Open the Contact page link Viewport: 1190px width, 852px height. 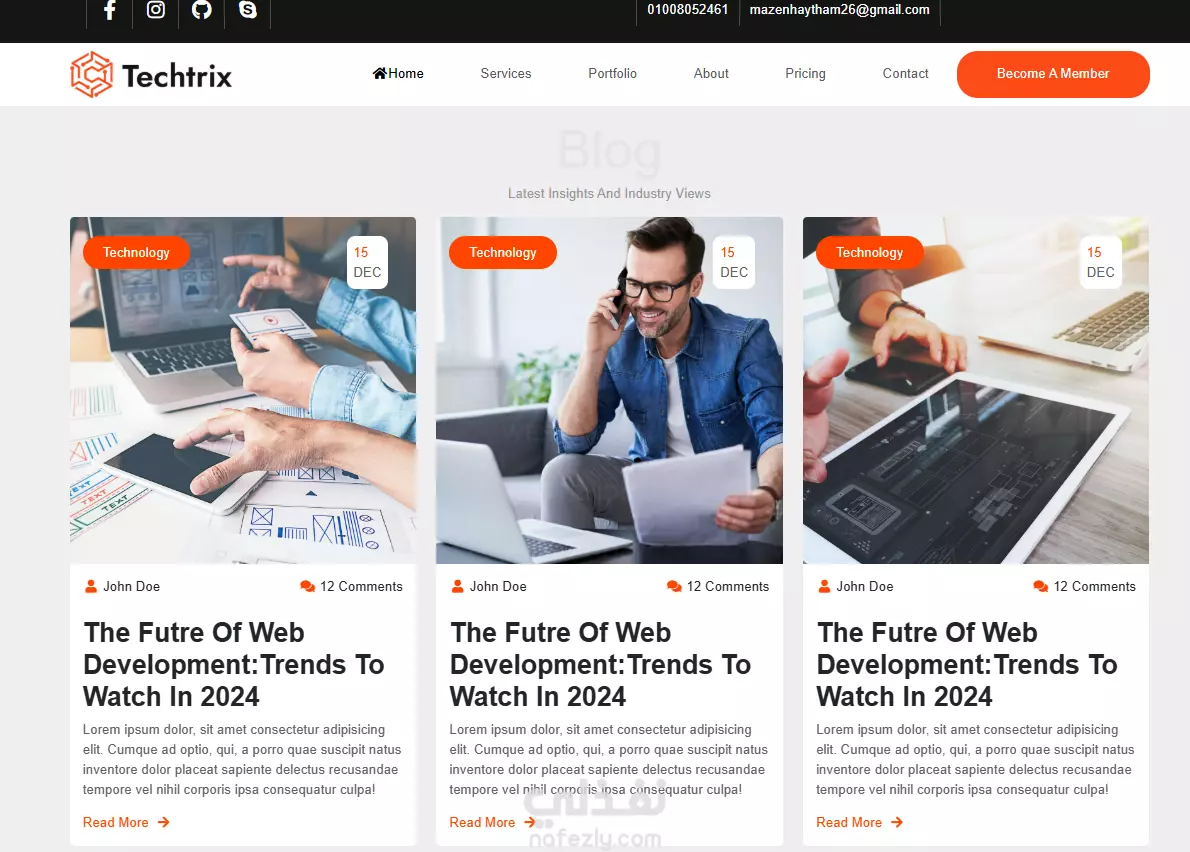pos(905,74)
